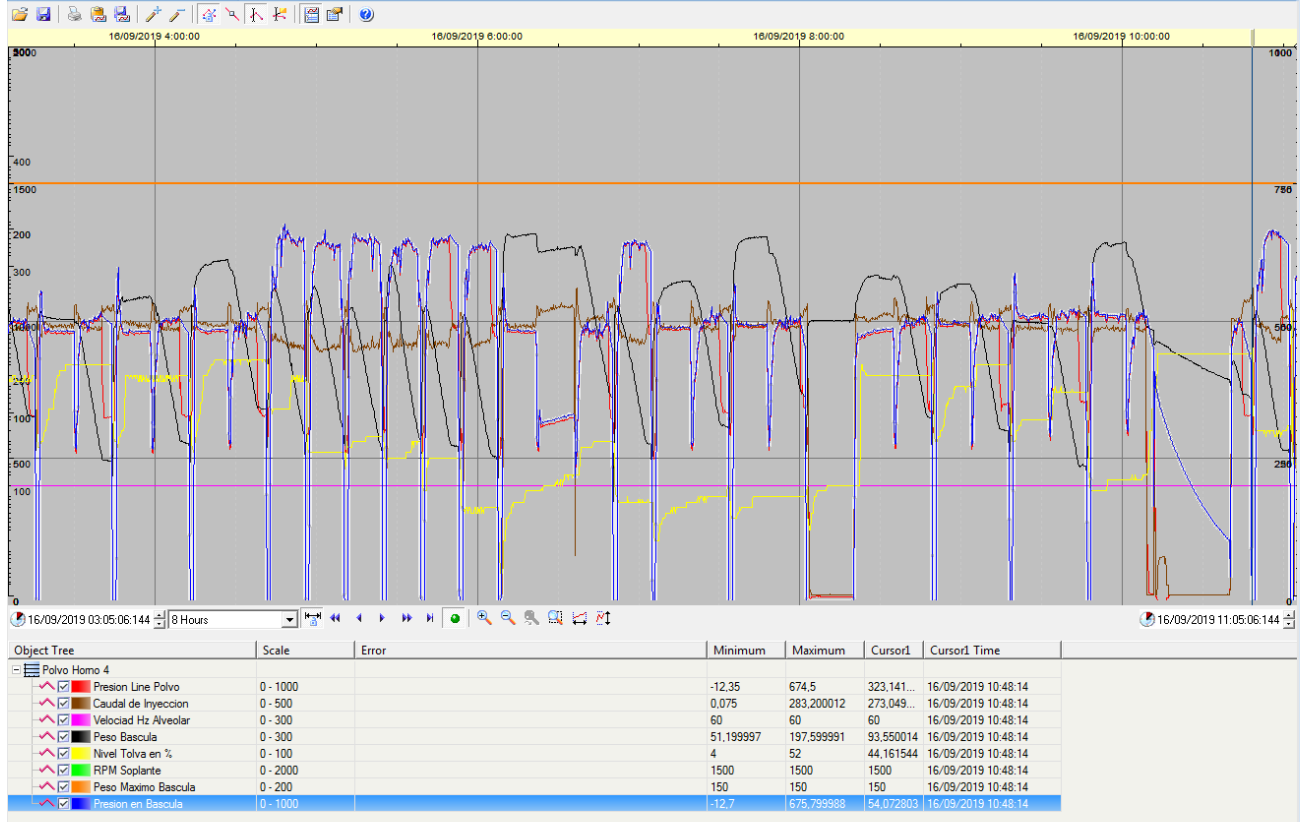Image resolution: width=1300 pixels, height=822 pixels.
Task: Click the fast rewind double-arrow button
Action: coord(336,619)
